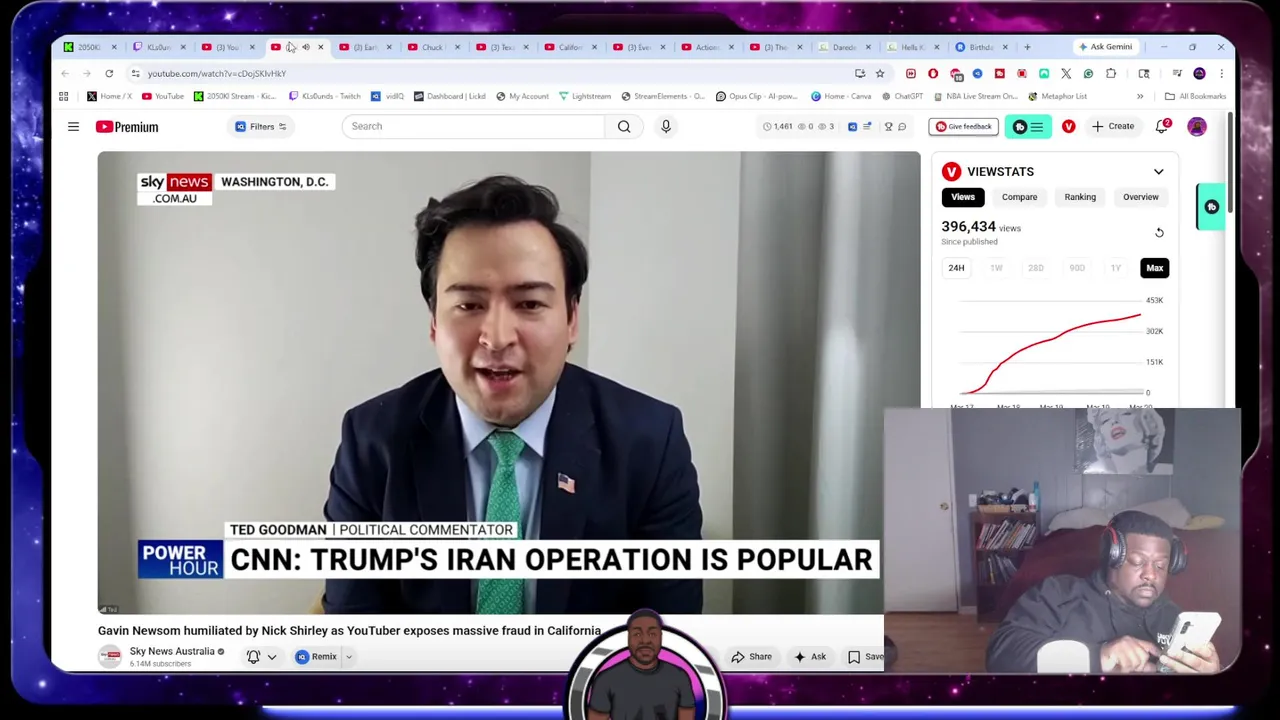Open the browser profile avatar

tap(1199, 73)
